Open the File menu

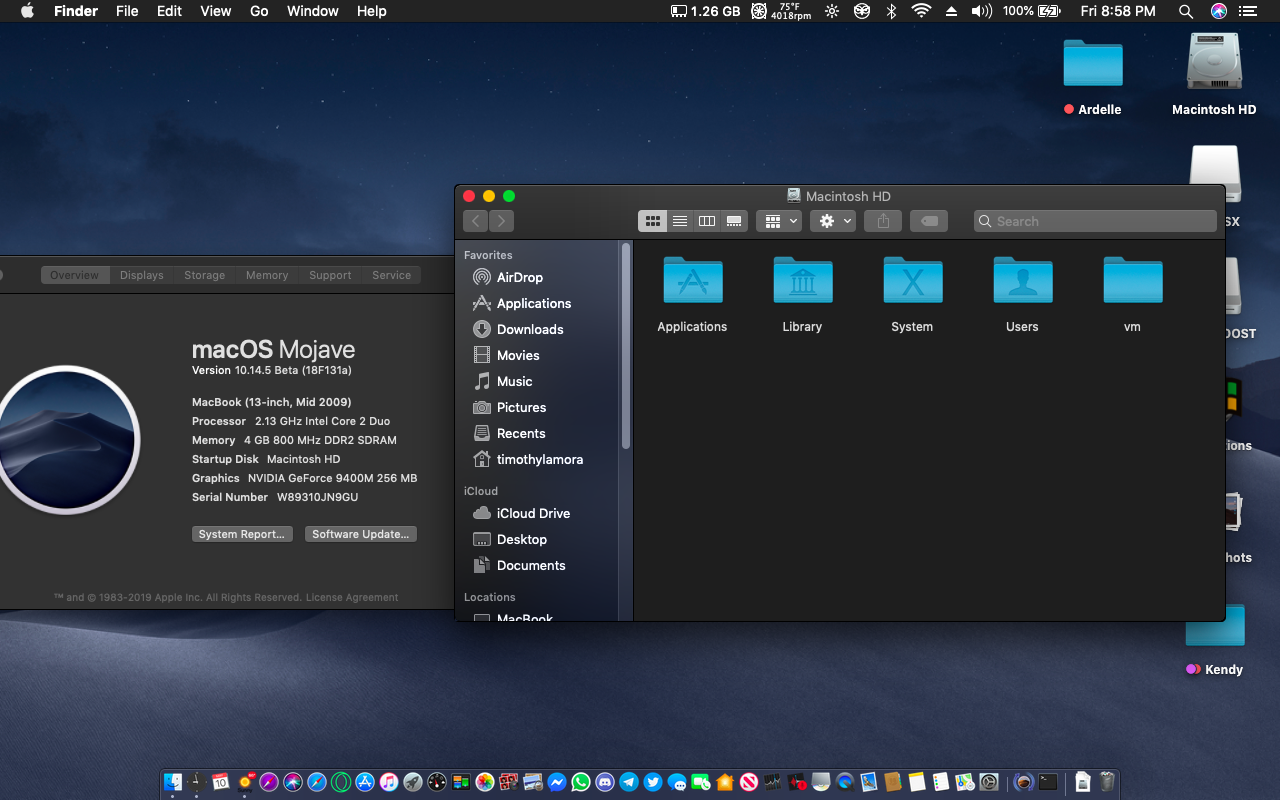[127, 11]
